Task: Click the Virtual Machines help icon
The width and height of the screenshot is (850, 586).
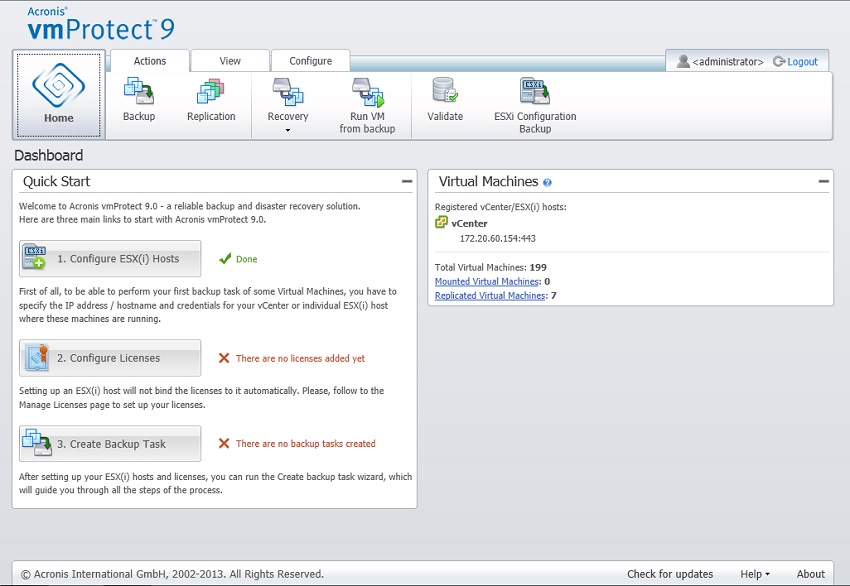Action: pos(547,183)
